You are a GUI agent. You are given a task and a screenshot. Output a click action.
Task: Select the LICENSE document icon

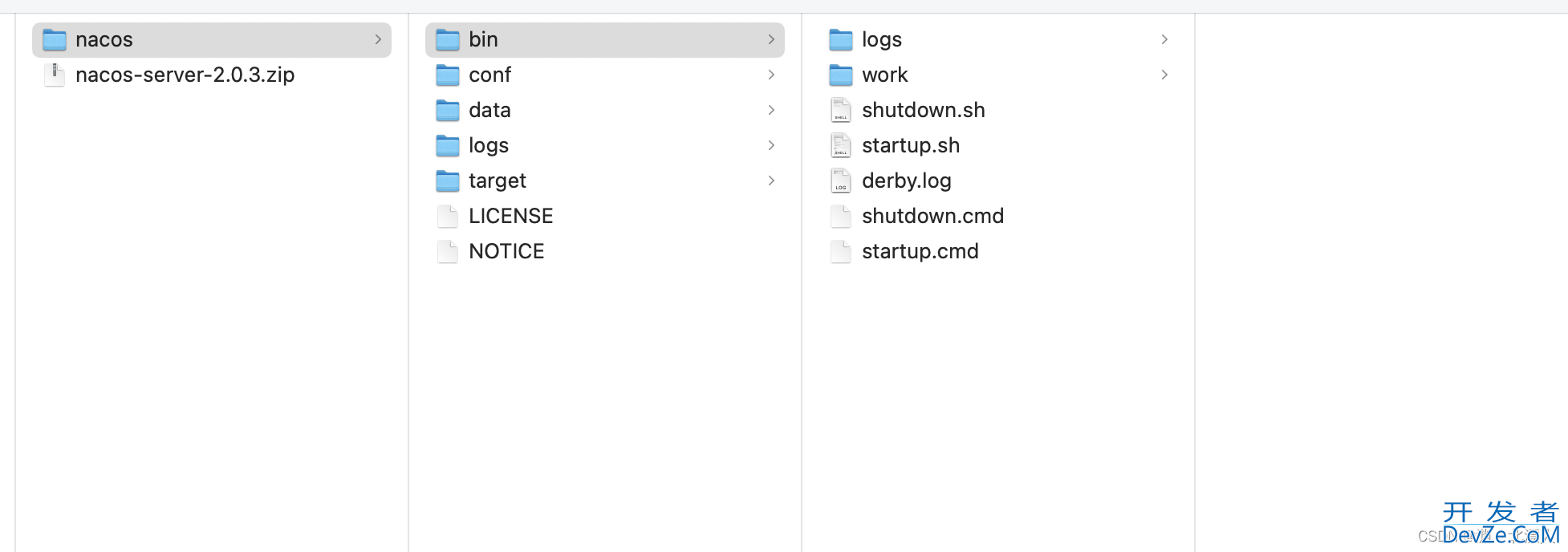pyautogui.click(x=447, y=216)
